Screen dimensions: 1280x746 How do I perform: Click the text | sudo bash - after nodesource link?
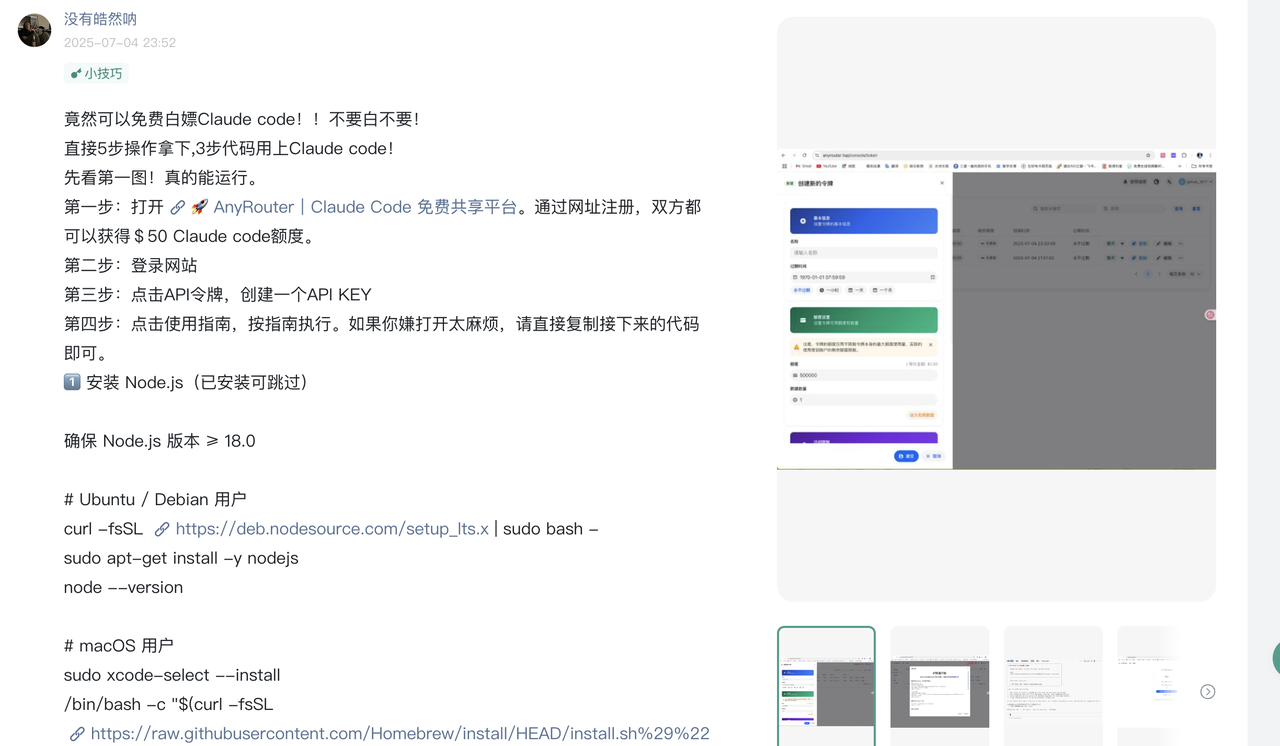[546, 529]
